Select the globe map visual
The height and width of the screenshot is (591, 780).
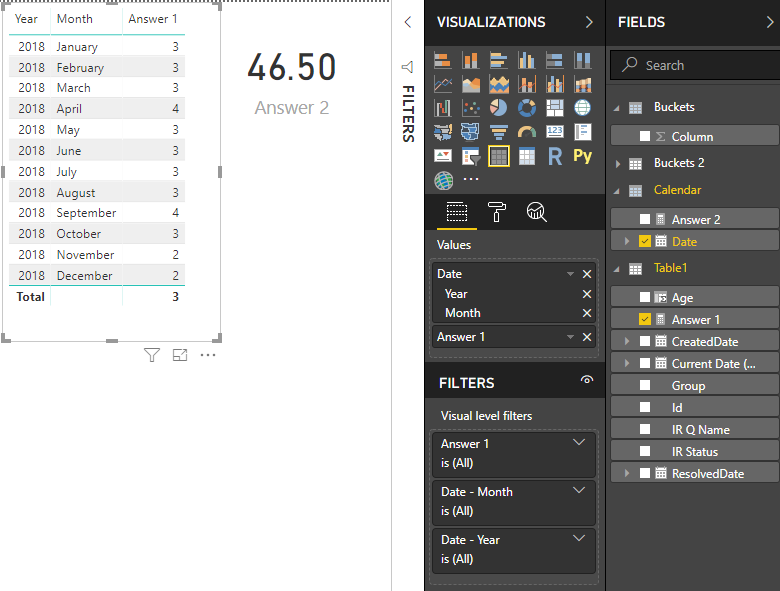coord(583,107)
